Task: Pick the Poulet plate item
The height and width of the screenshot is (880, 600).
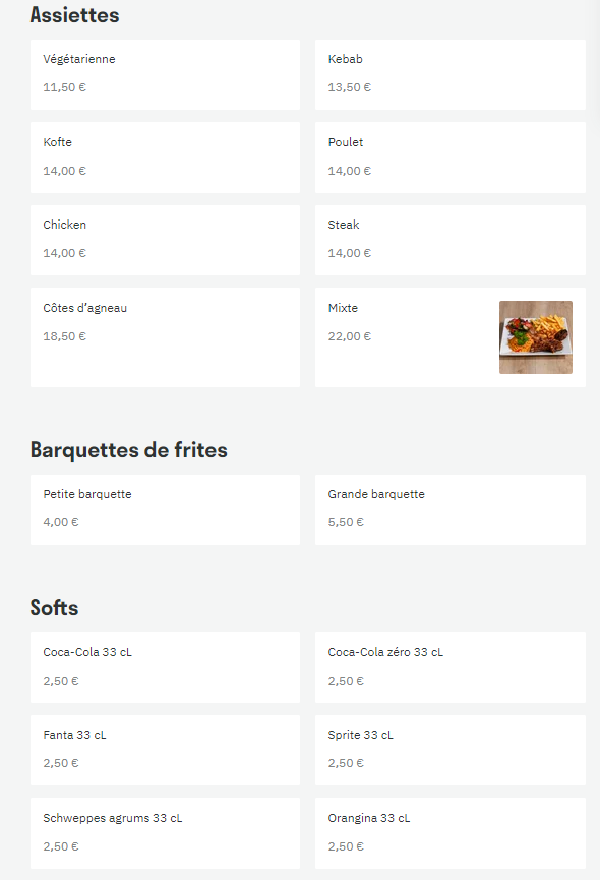Action: tap(450, 157)
